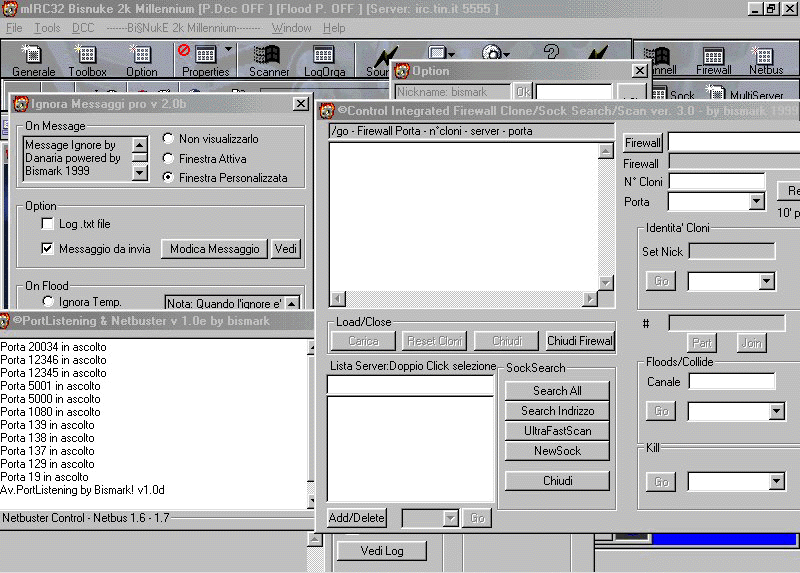Open the Help menu
The width and height of the screenshot is (800, 573).
tap(334, 28)
